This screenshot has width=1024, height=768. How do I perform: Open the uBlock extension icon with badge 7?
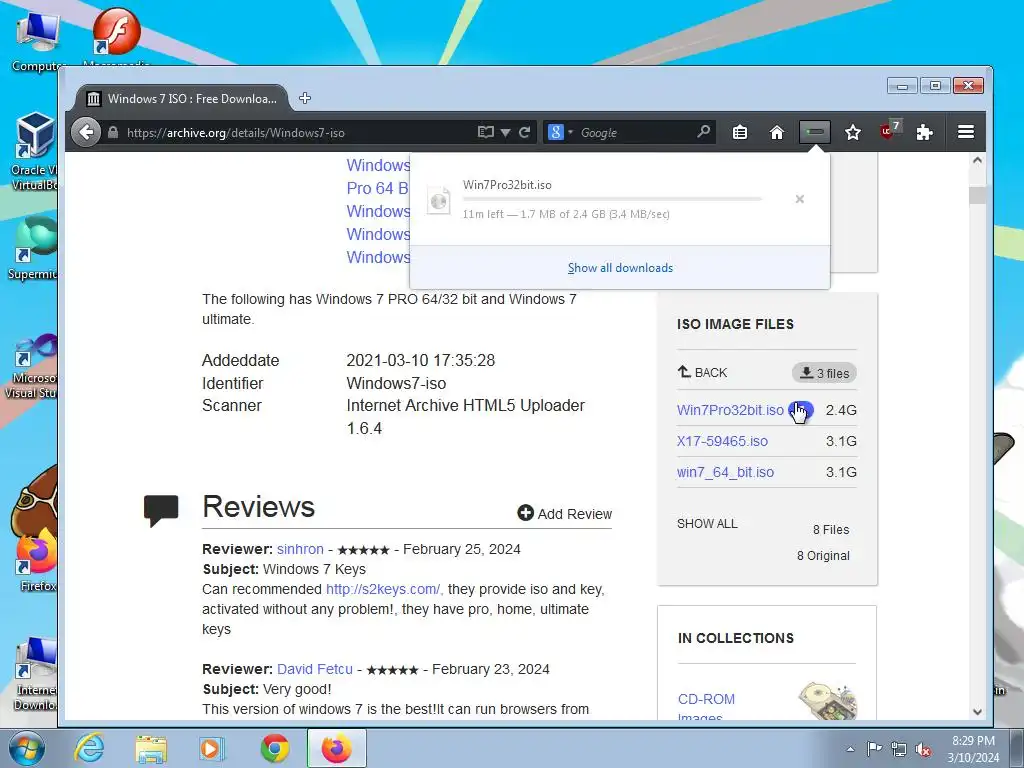click(889, 130)
